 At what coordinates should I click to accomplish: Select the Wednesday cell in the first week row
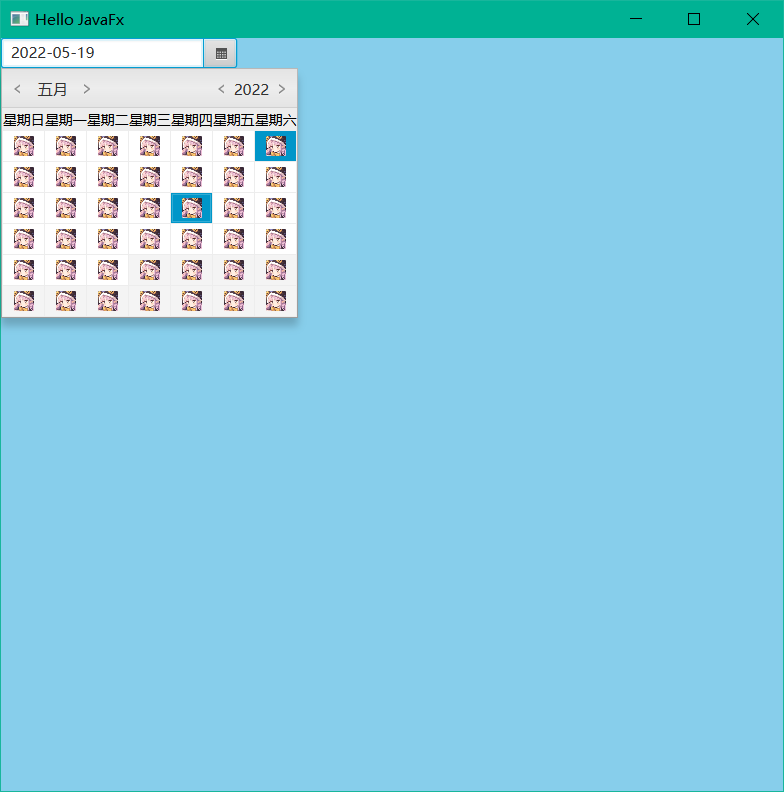click(150, 146)
